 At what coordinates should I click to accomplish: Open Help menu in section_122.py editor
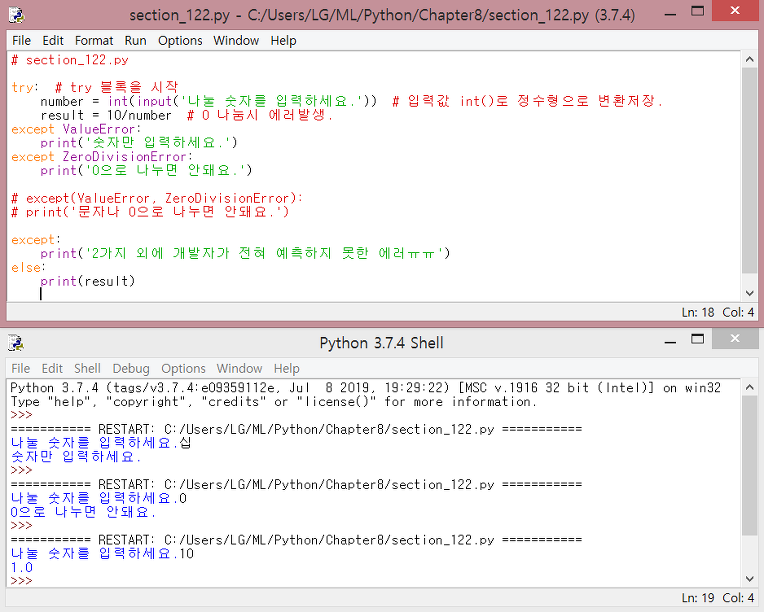[x=284, y=40]
